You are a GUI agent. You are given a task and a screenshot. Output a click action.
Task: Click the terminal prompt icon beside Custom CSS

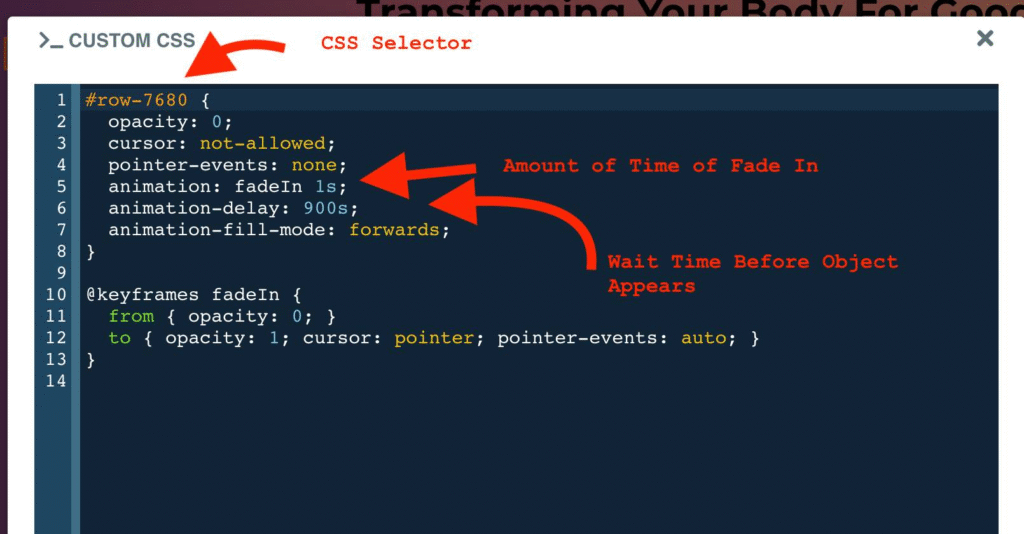tap(50, 41)
